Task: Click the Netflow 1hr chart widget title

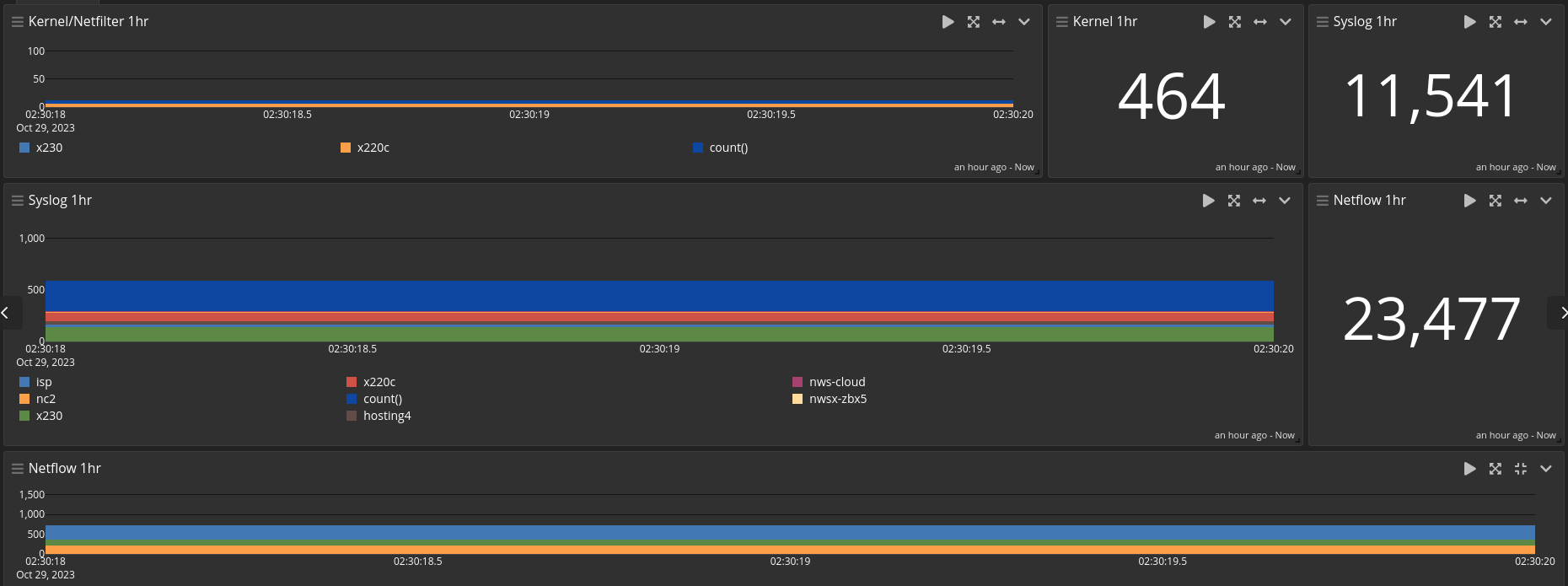Action: 65,469
